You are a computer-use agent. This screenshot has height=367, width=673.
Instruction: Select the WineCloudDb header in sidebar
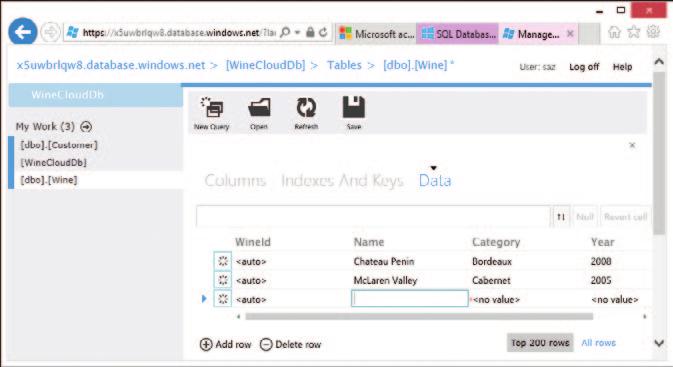pyautogui.click(x=96, y=95)
